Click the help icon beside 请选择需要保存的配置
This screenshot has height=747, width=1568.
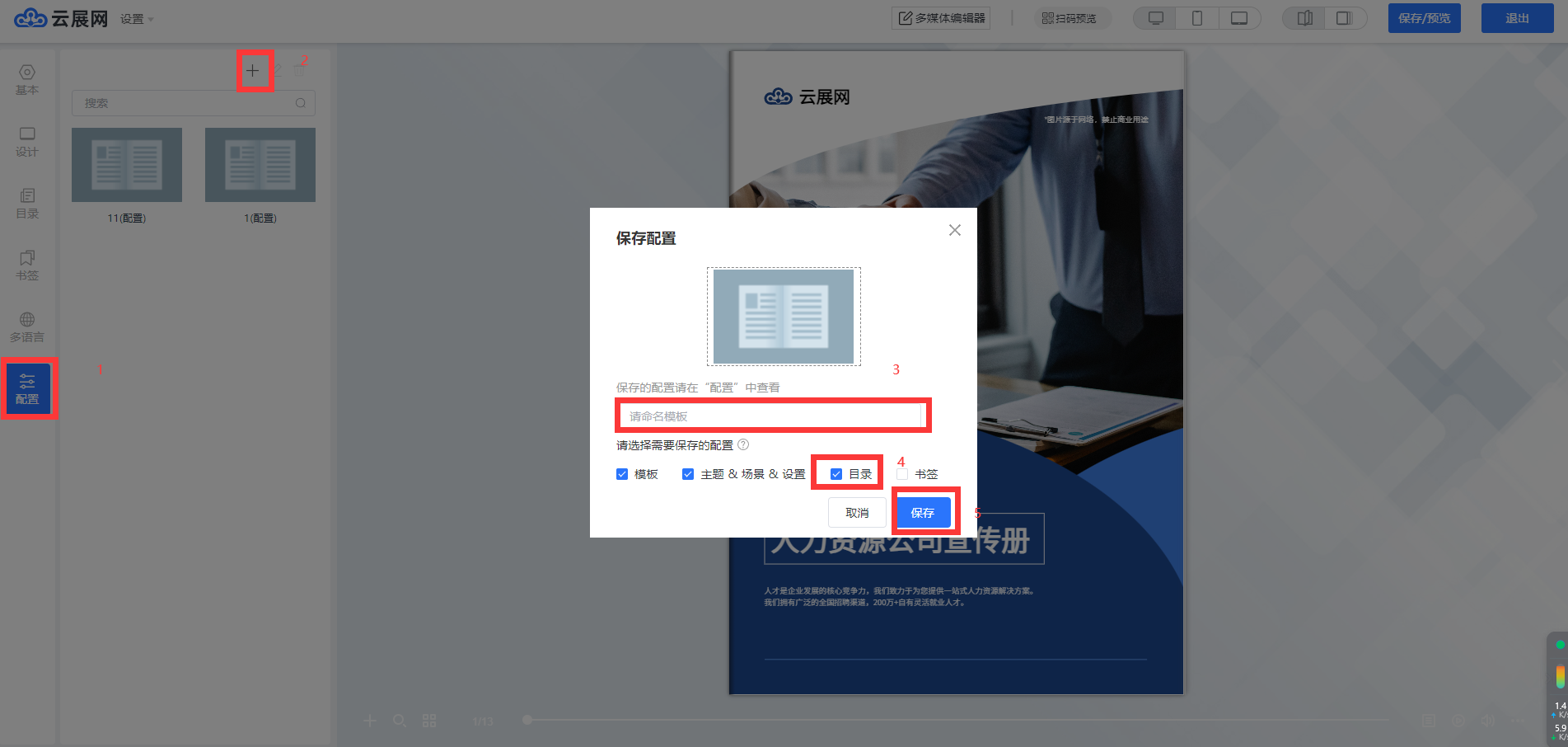click(x=743, y=444)
